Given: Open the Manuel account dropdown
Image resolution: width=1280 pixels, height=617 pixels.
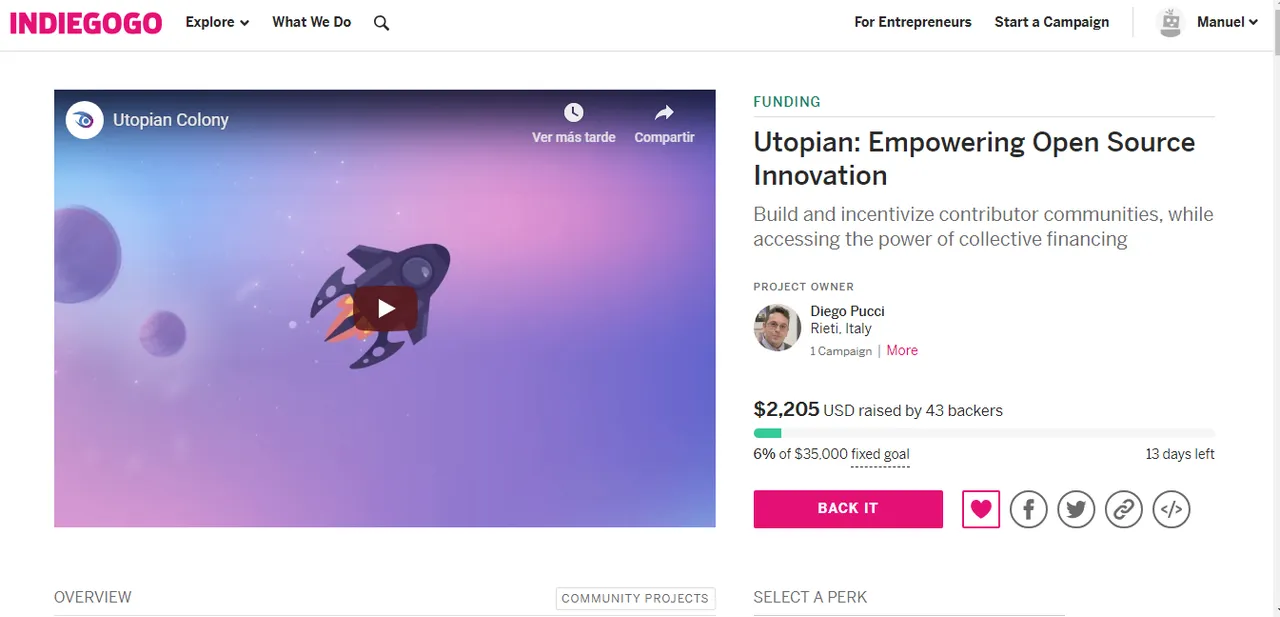Looking at the screenshot, I should [x=1227, y=22].
